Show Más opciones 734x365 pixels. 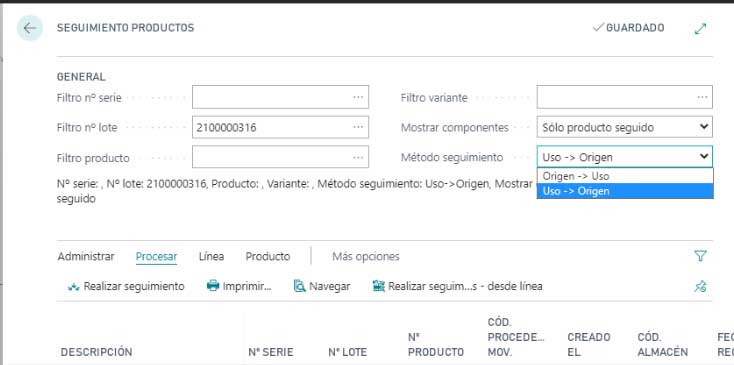pos(366,256)
